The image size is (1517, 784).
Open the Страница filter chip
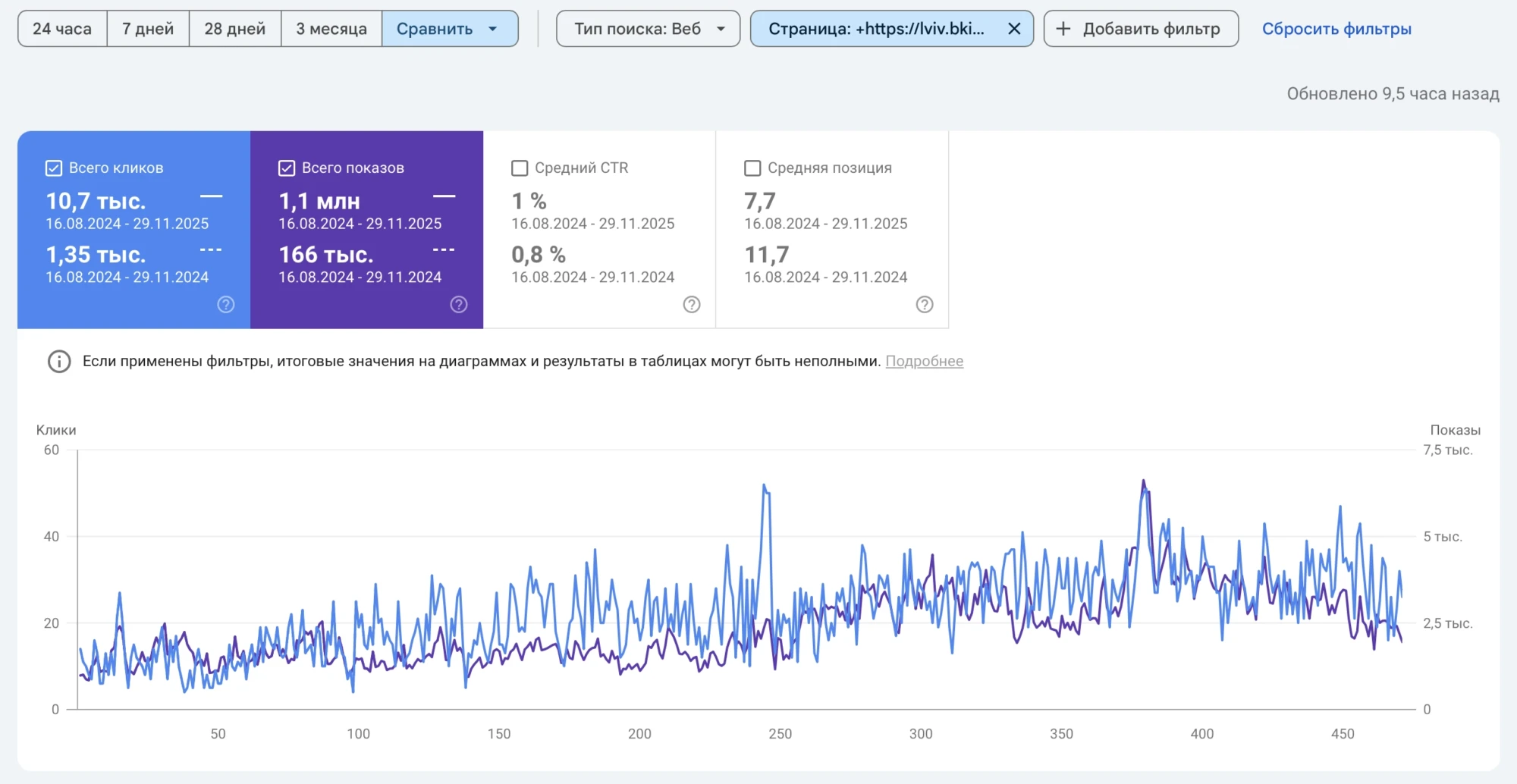point(876,29)
